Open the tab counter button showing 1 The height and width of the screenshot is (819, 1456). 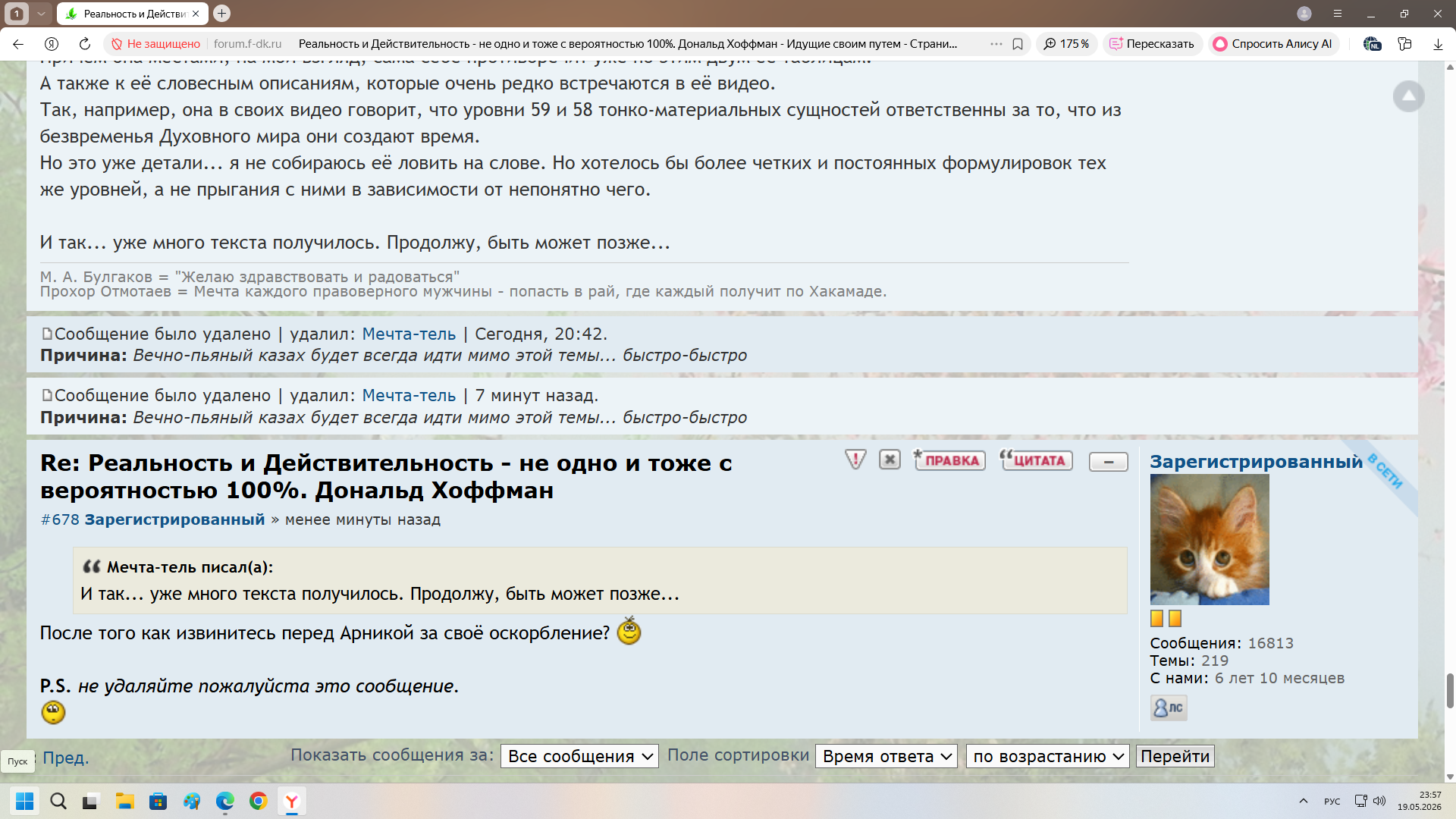click(x=17, y=14)
